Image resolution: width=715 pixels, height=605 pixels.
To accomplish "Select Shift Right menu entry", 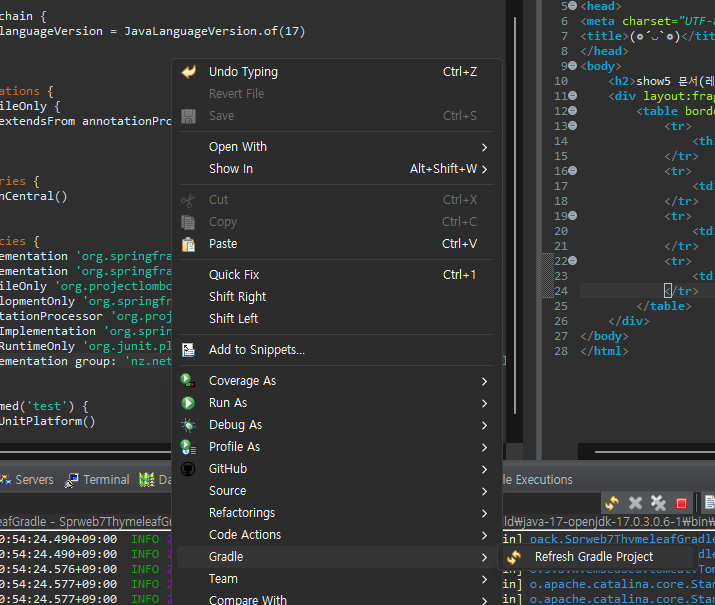I will point(337,297).
